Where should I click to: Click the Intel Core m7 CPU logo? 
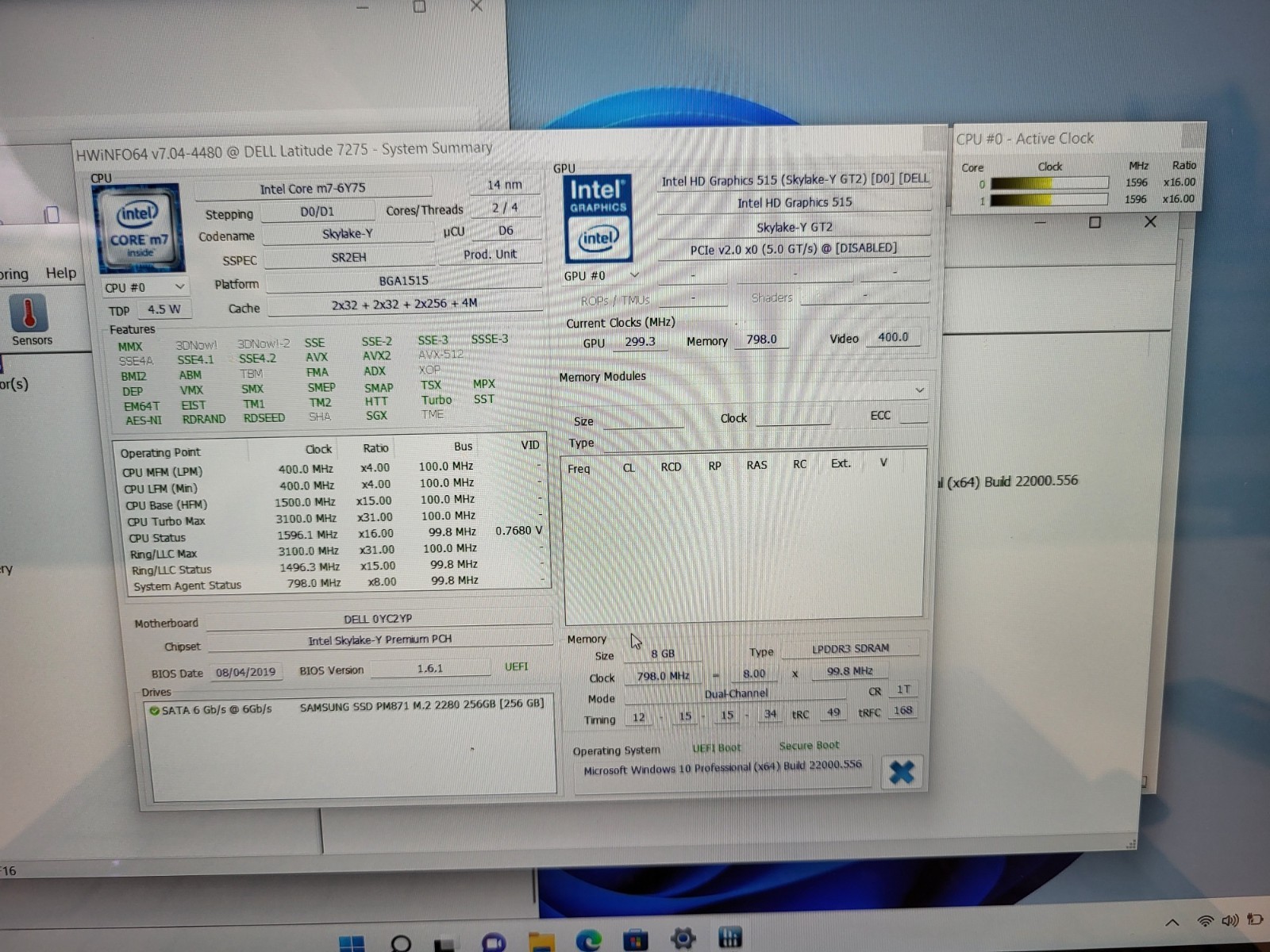point(139,229)
